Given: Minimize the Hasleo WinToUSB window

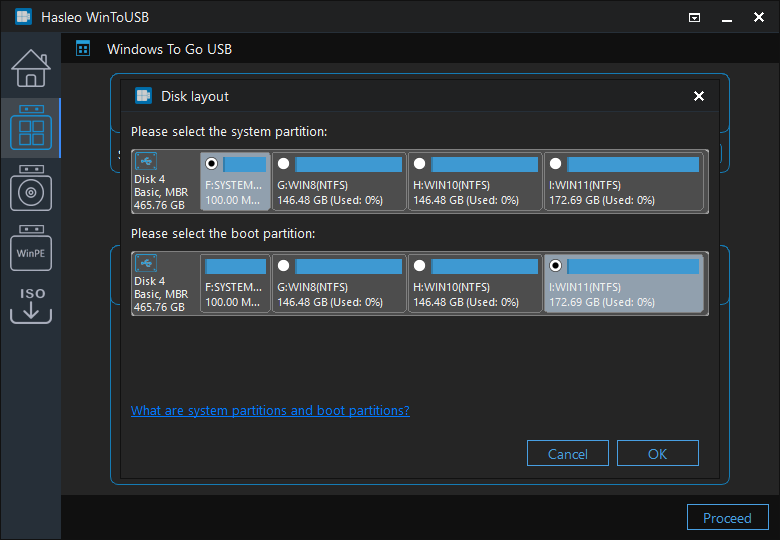Looking at the screenshot, I should click(727, 18).
